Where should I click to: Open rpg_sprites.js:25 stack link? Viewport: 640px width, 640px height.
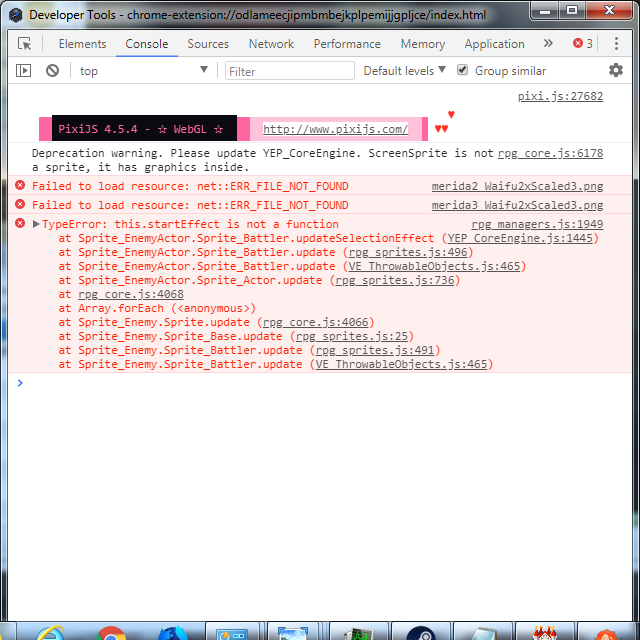coord(352,336)
